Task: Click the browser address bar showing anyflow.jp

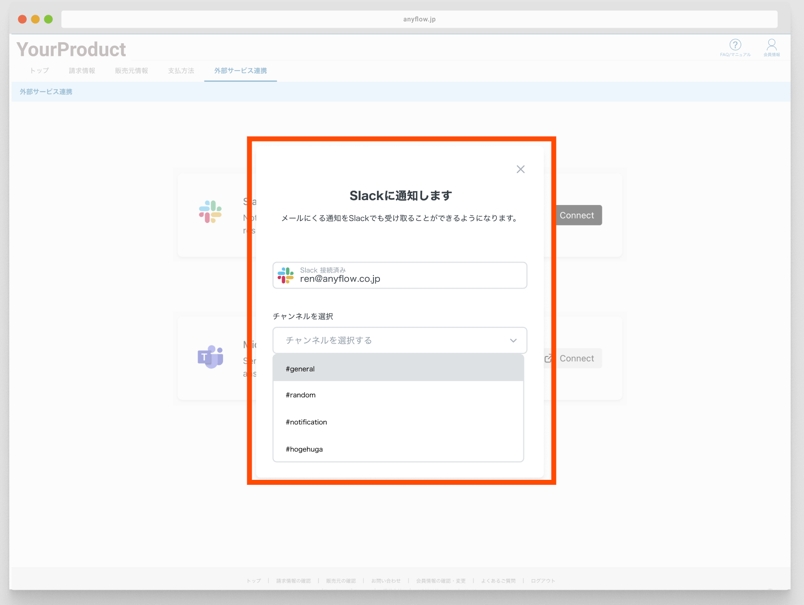Action: click(x=419, y=19)
